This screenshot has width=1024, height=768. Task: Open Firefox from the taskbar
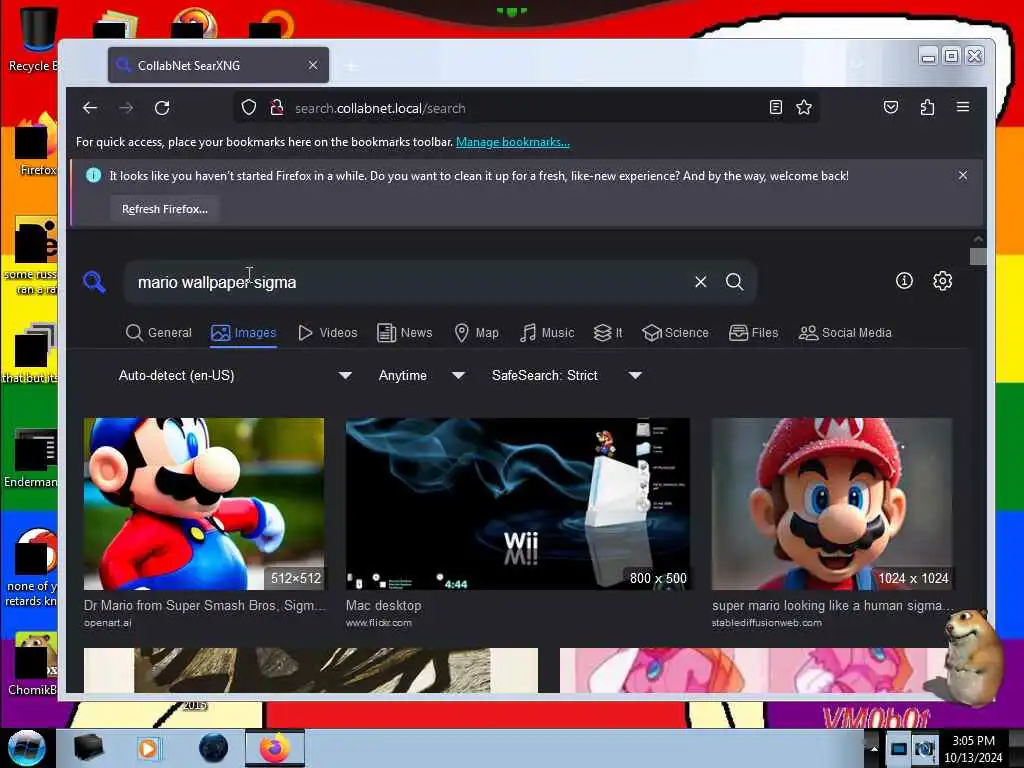pyautogui.click(x=275, y=748)
